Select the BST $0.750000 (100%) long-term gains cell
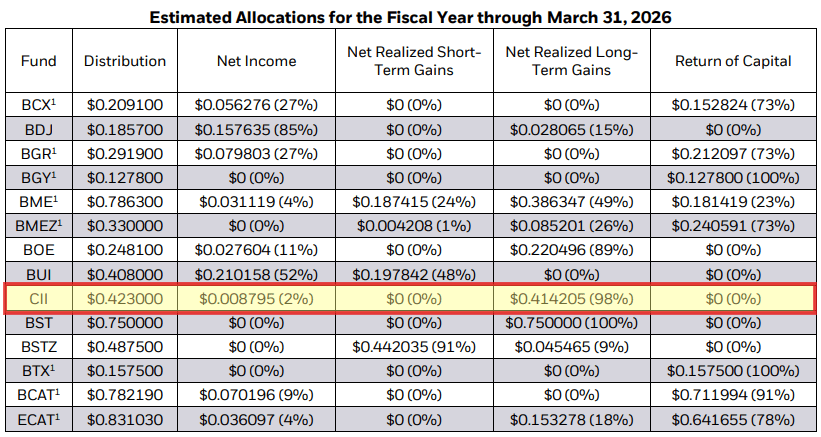Screen dimensions: 821x437 pyautogui.click(x=572, y=323)
